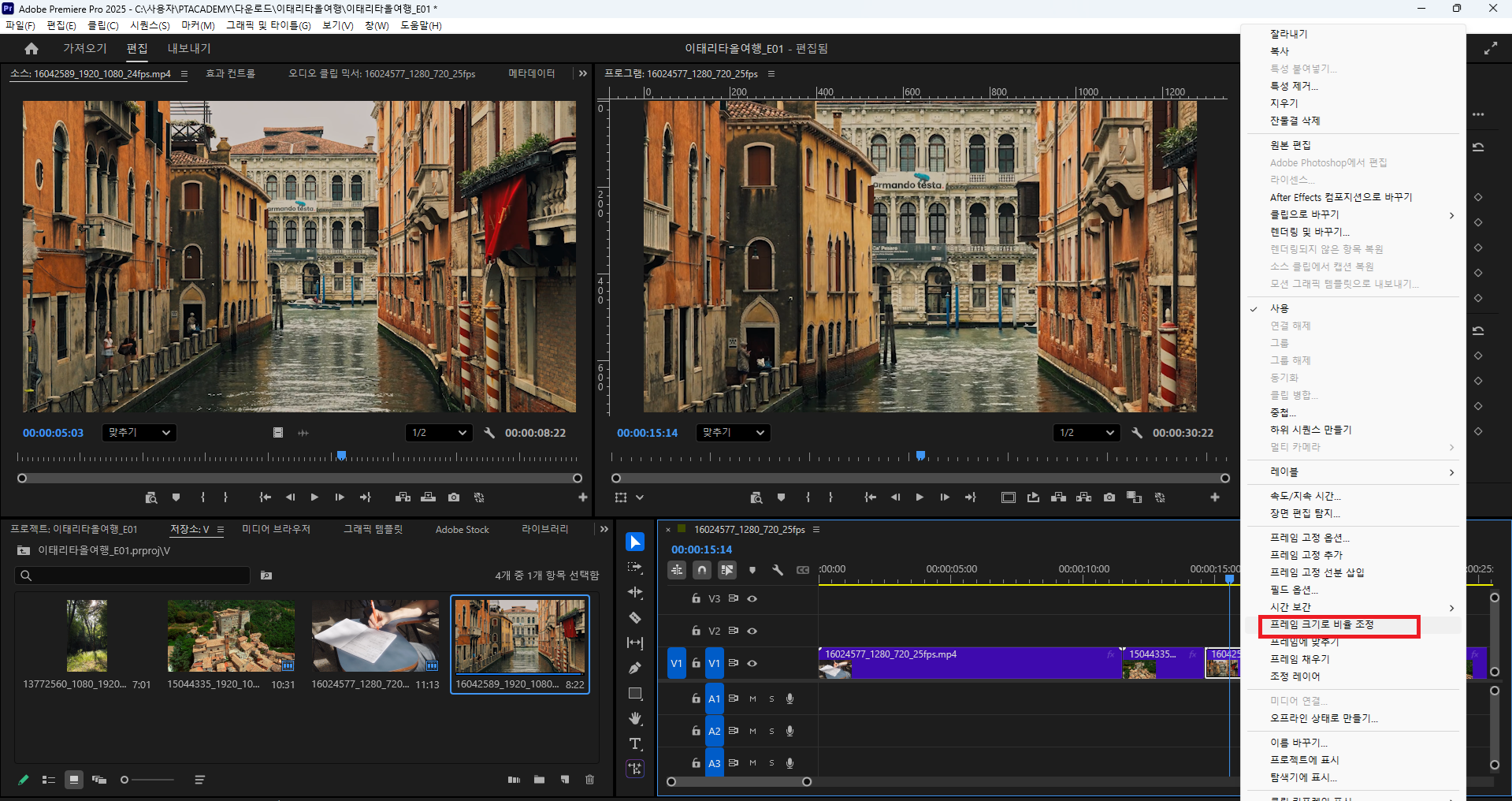This screenshot has height=801, width=1512.
Task: Click the New Bin folder icon
Action: click(x=540, y=780)
